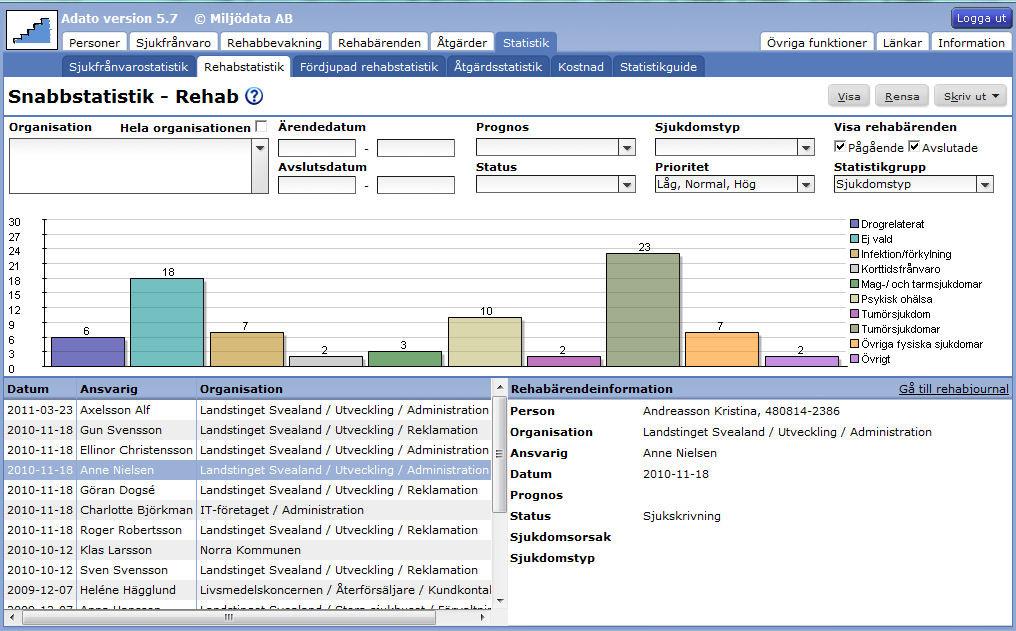Click the Ej vald legend color swatch
The width and height of the screenshot is (1016, 631).
[854, 238]
